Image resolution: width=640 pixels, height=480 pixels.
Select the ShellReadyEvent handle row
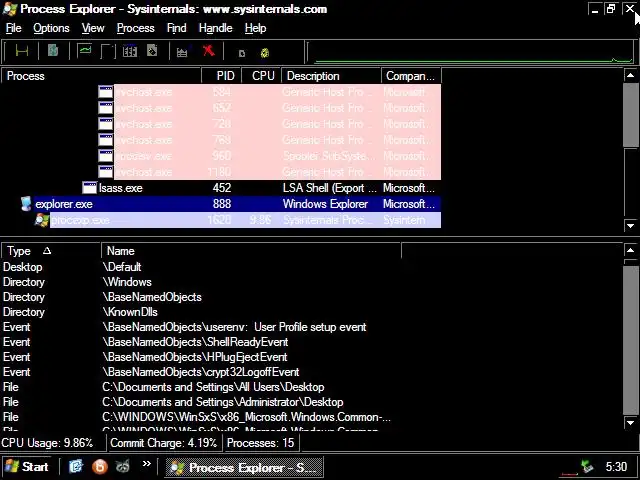(200, 342)
